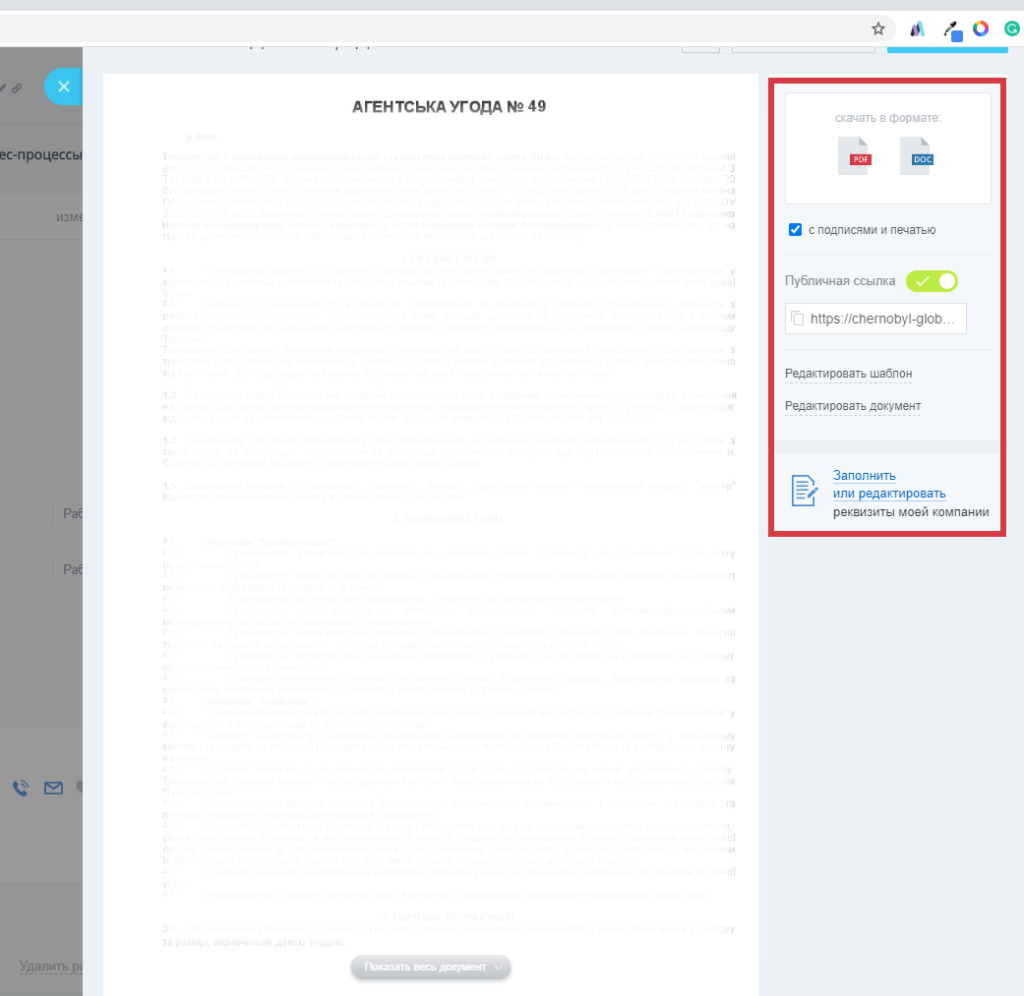Click 'реквизиты моей компании' text
The height and width of the screenshot is (996, 1024).
click(911, 512)
